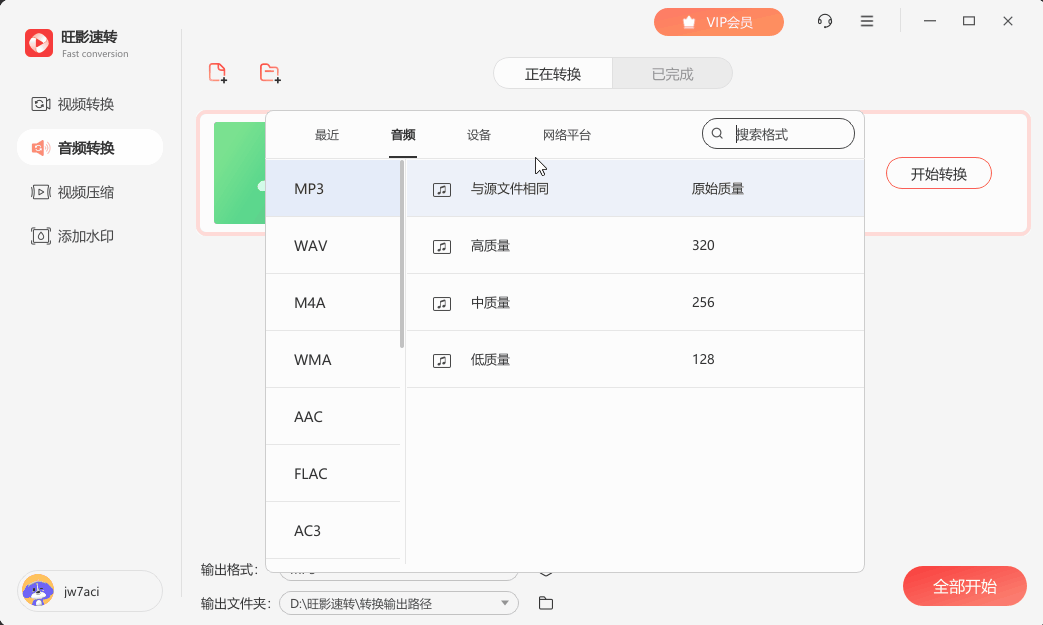This screenshot has height=625, width=1043.
Task: Open the 添加文件夹 add-folder icon
Action: pyautogui.click(x=268, y=73)
